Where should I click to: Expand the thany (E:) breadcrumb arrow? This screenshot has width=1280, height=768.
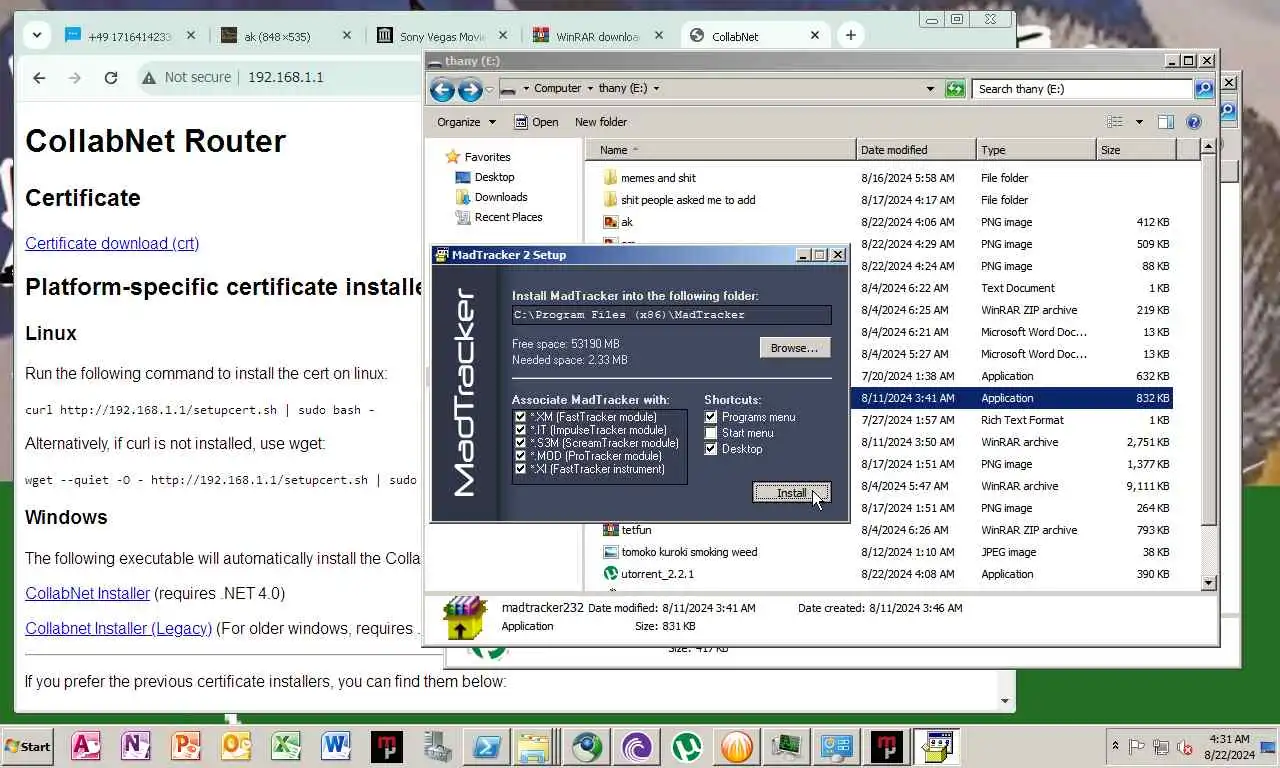pos(656,88)
